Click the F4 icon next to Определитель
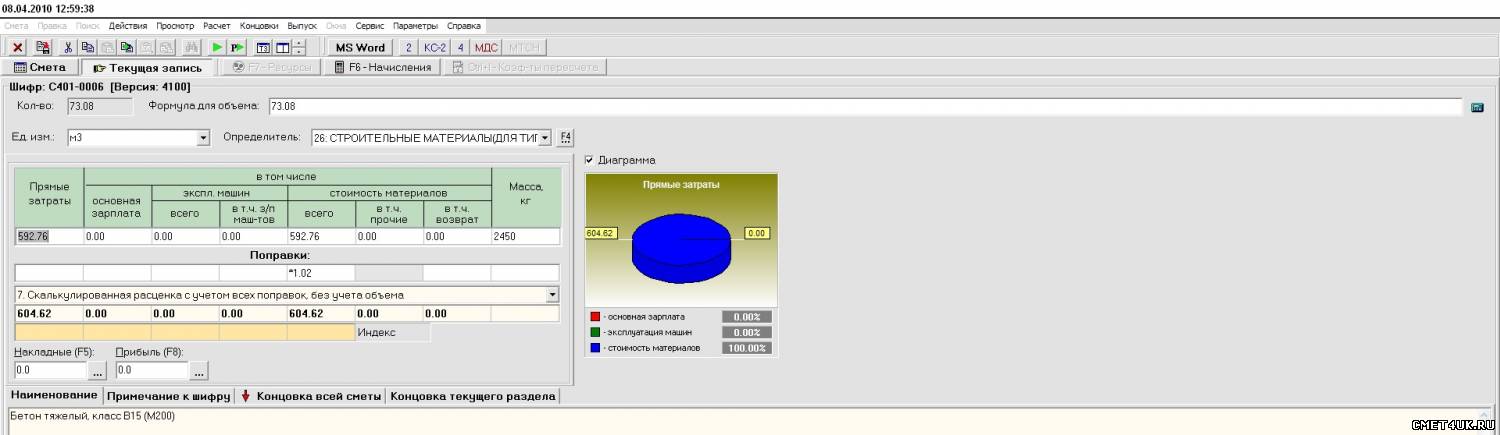This screenshot has height=435, width=1500. tap(566, 138)
